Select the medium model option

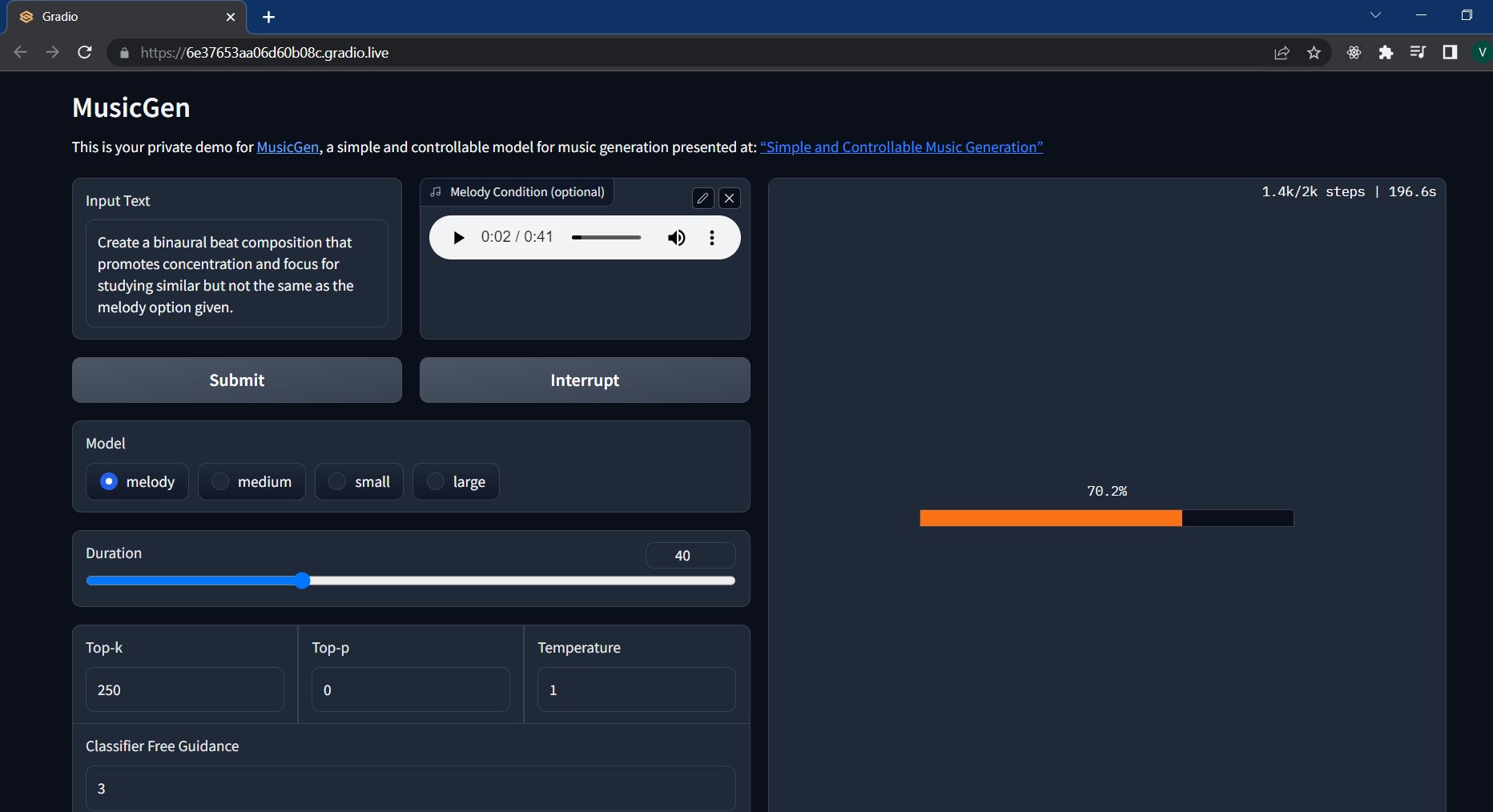click(x=252, y=481)
